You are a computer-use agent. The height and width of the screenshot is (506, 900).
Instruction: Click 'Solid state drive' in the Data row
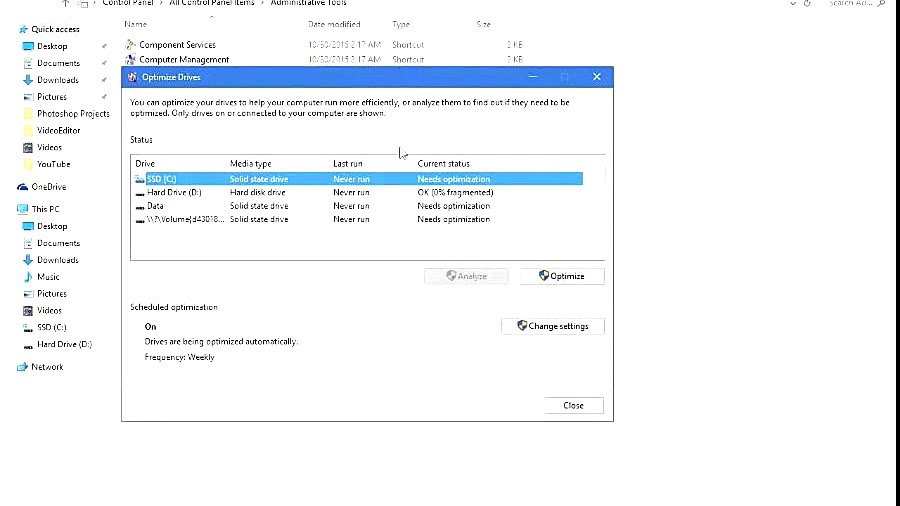coord(259,206)
